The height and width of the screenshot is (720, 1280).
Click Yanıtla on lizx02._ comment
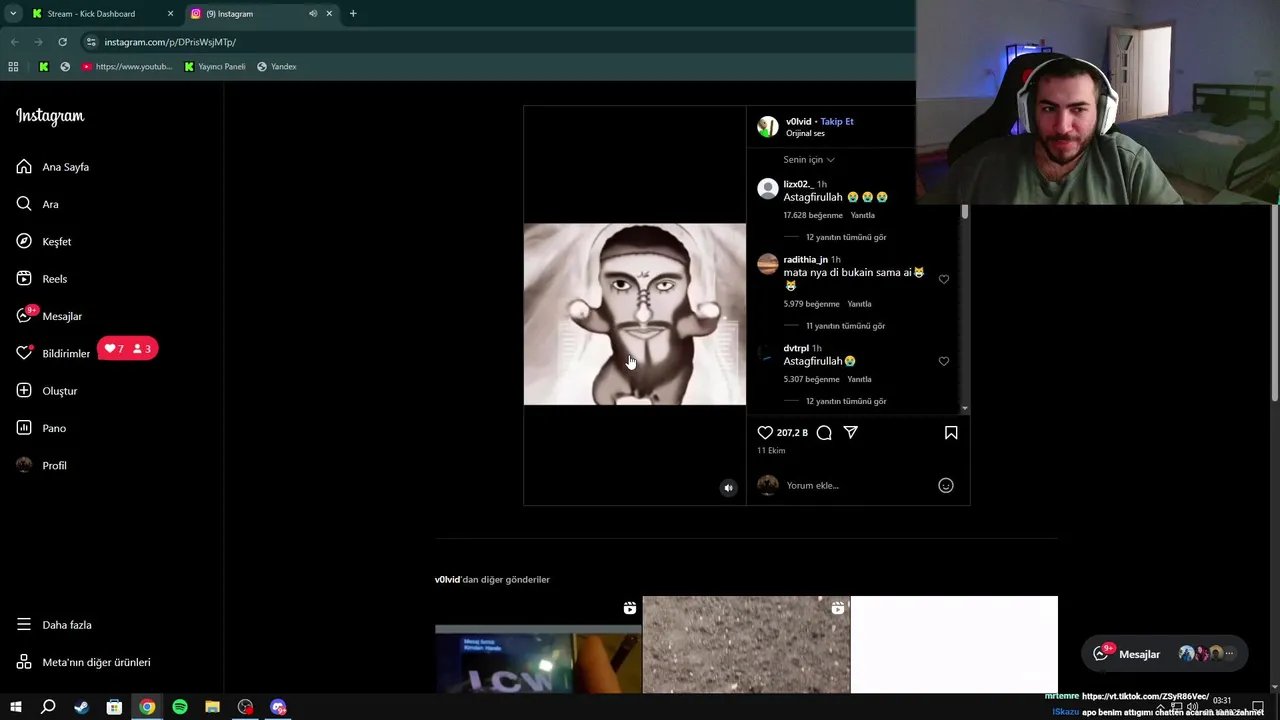(862, 215)
